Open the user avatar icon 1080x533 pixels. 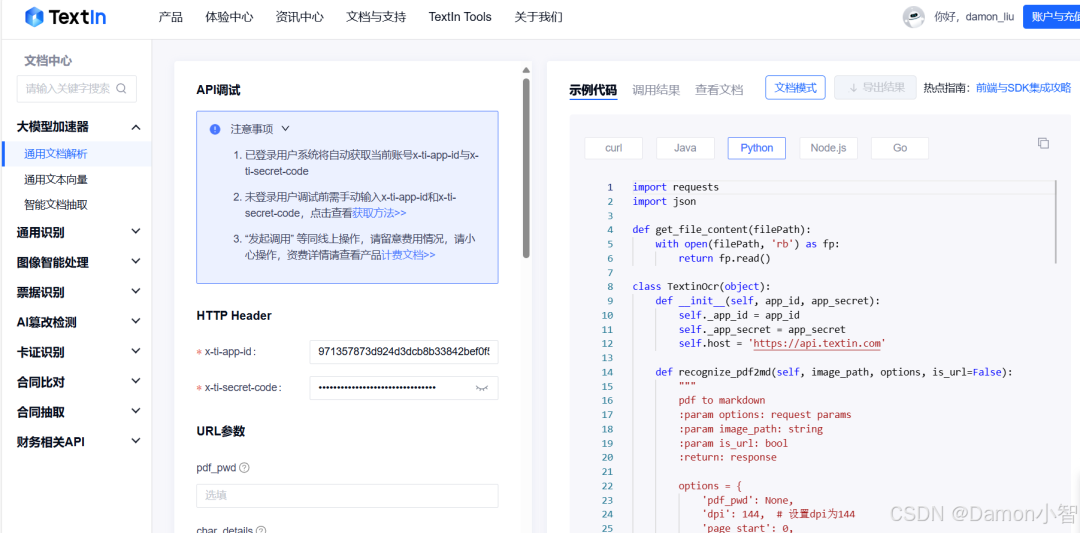[x=913, y=17]
